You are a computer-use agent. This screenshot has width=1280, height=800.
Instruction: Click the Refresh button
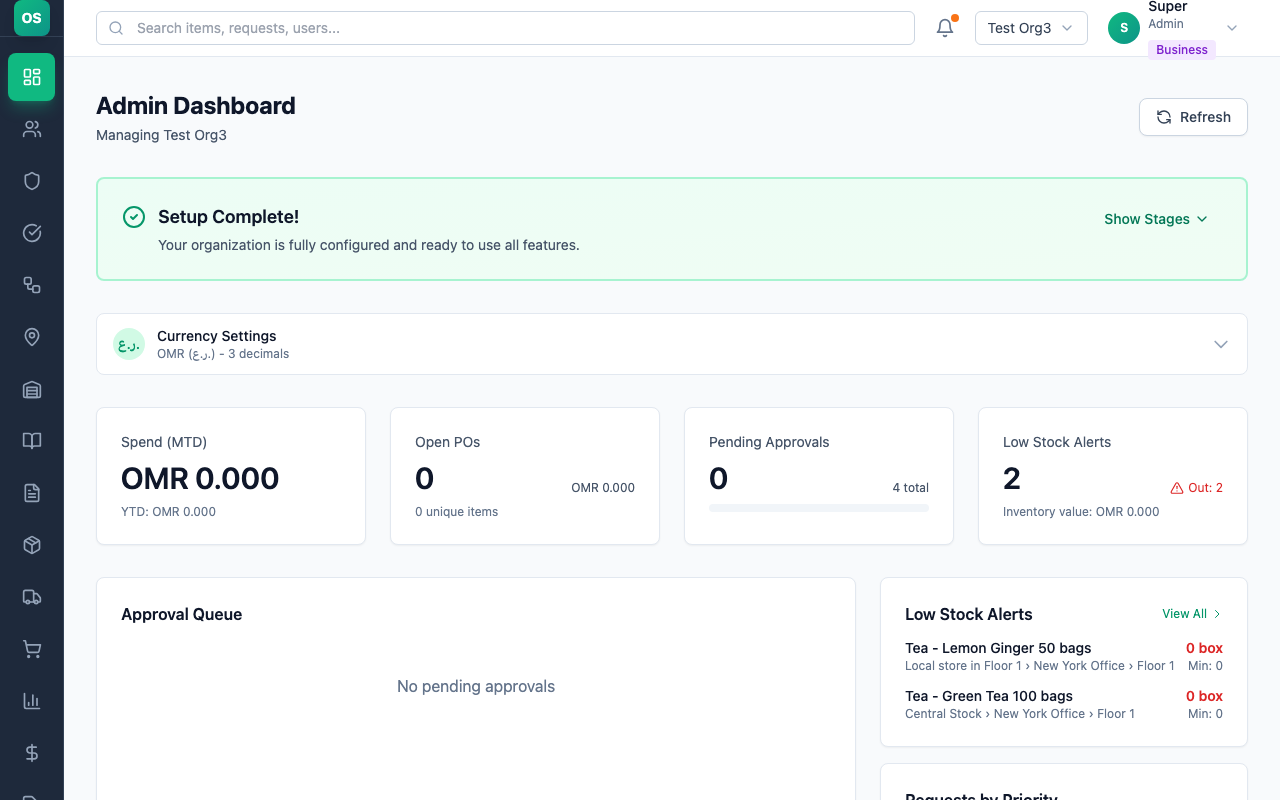coord(1193,117)
